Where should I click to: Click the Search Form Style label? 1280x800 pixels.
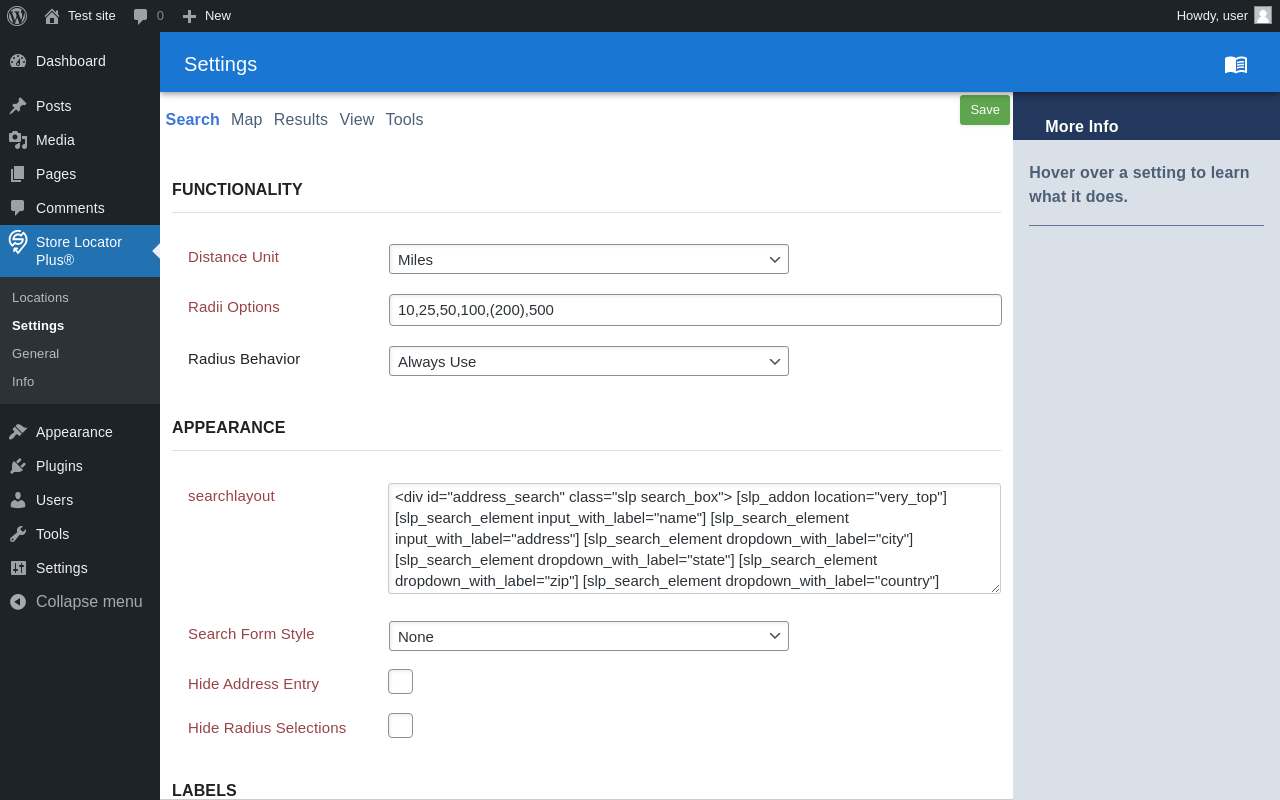pos(251,634)
